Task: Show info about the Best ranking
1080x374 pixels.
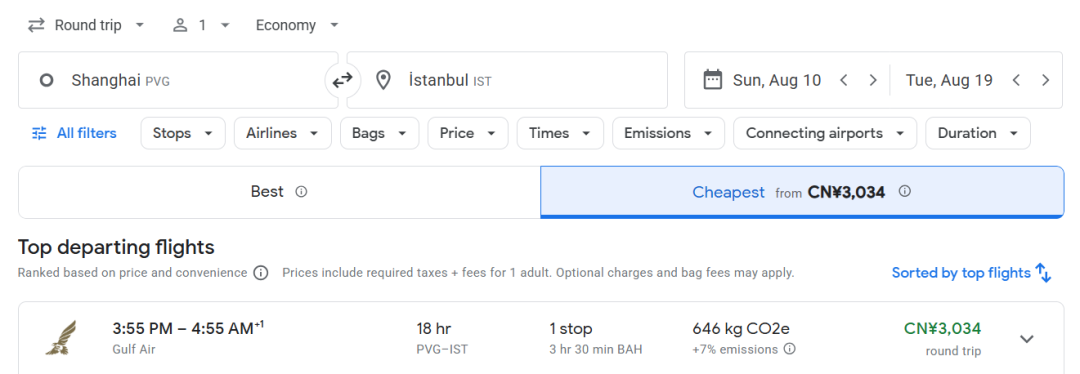Action: pyautogui.click(x=301, y=191)
